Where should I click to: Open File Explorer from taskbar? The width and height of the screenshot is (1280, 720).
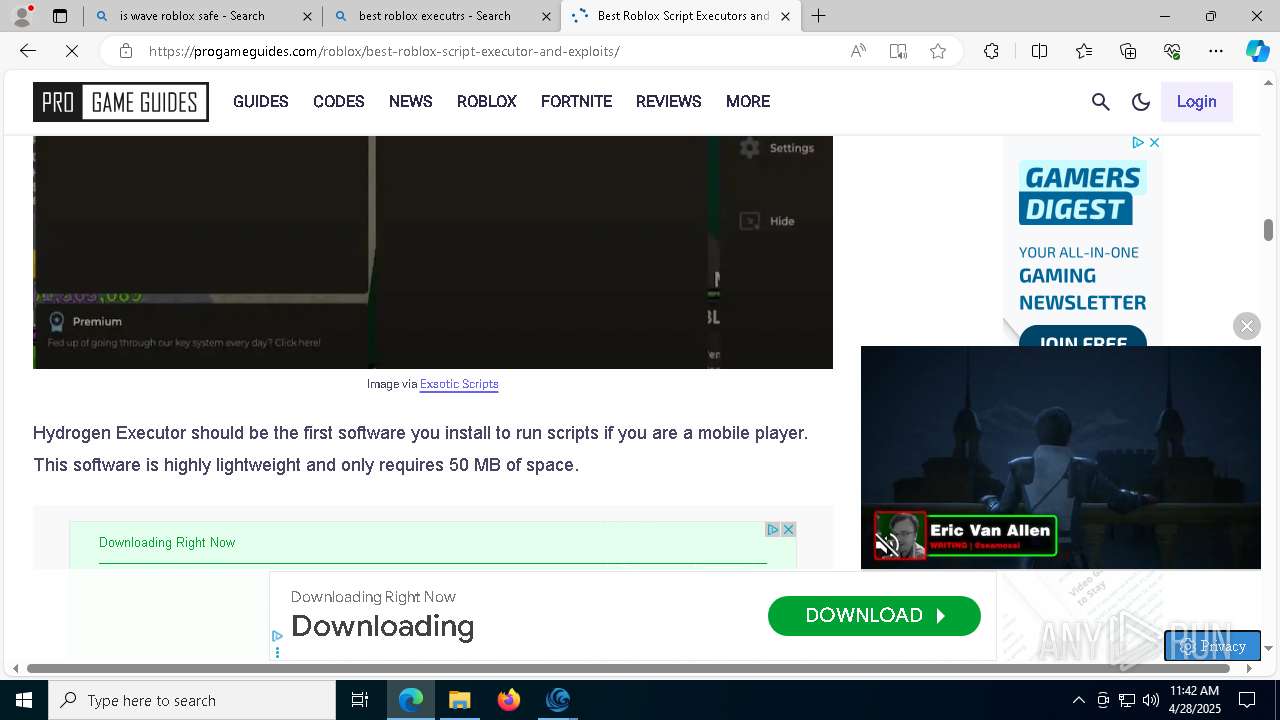[459, 700]
